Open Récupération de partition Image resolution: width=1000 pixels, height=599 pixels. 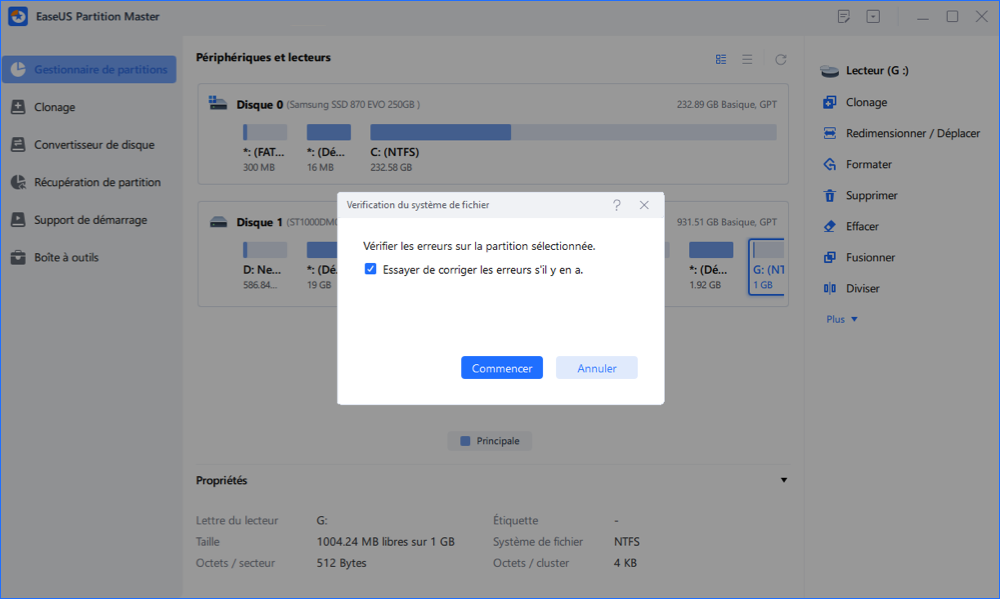96,182
